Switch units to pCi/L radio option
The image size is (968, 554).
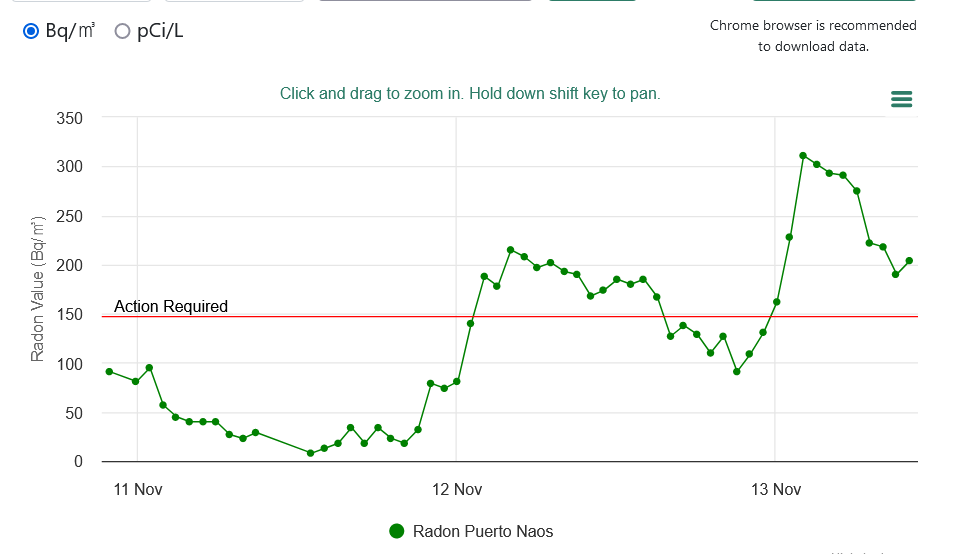(123, 31)
